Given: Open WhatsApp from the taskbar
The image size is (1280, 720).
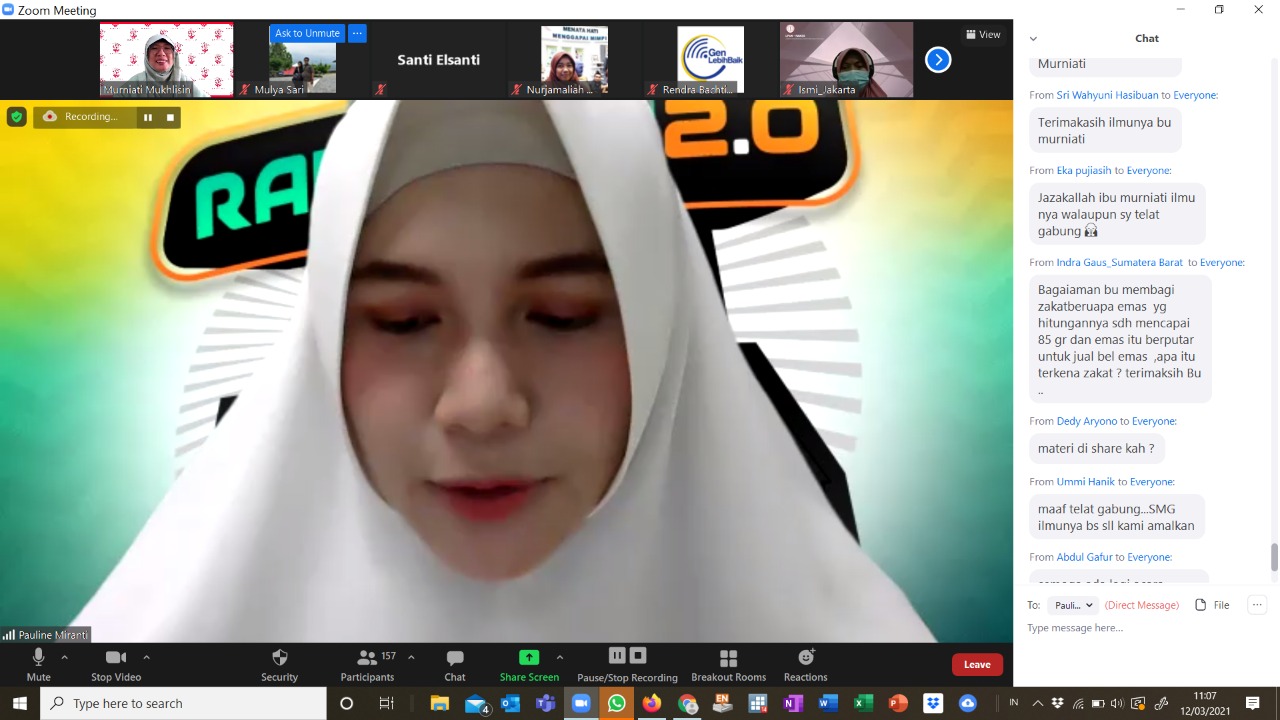Looking at the screenshot, I should click(616, 703).
